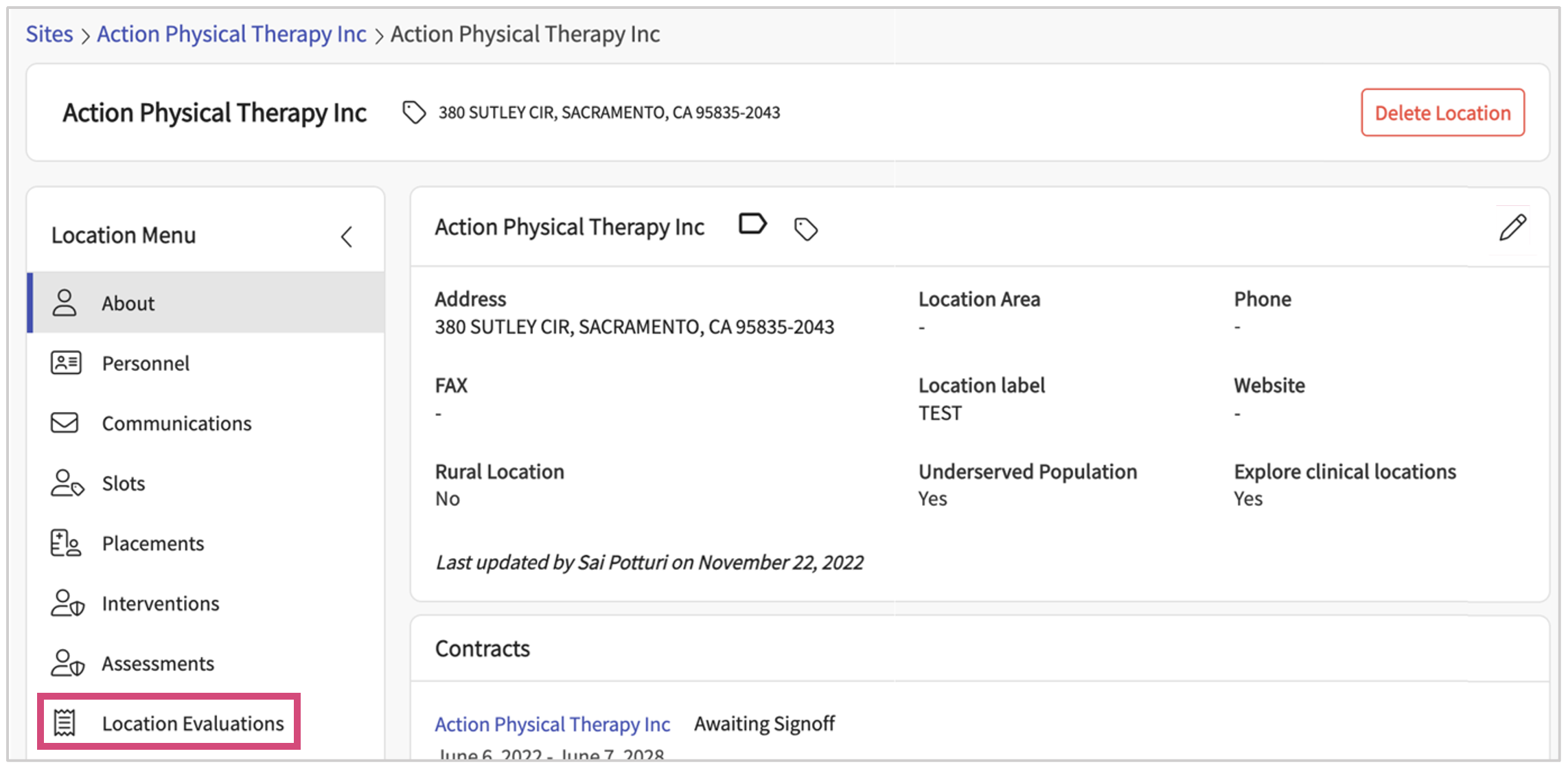Click the tag icon in About panel
Viewport: 1568px width, 769px height.
[805, 229]
